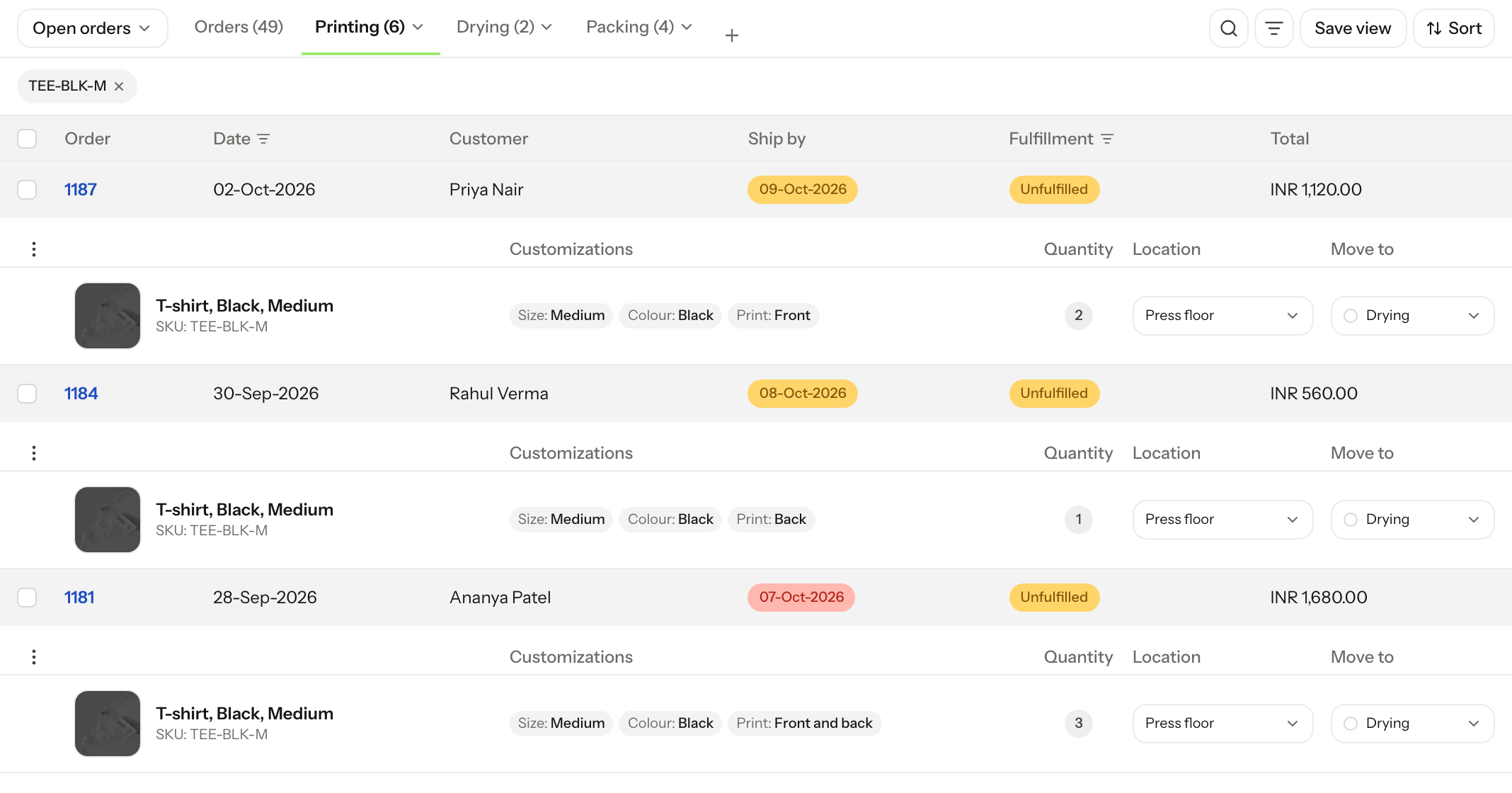Open order link 1187
Image resolution: width=1512 pixels, height=793 pixels.
point(81,190)
